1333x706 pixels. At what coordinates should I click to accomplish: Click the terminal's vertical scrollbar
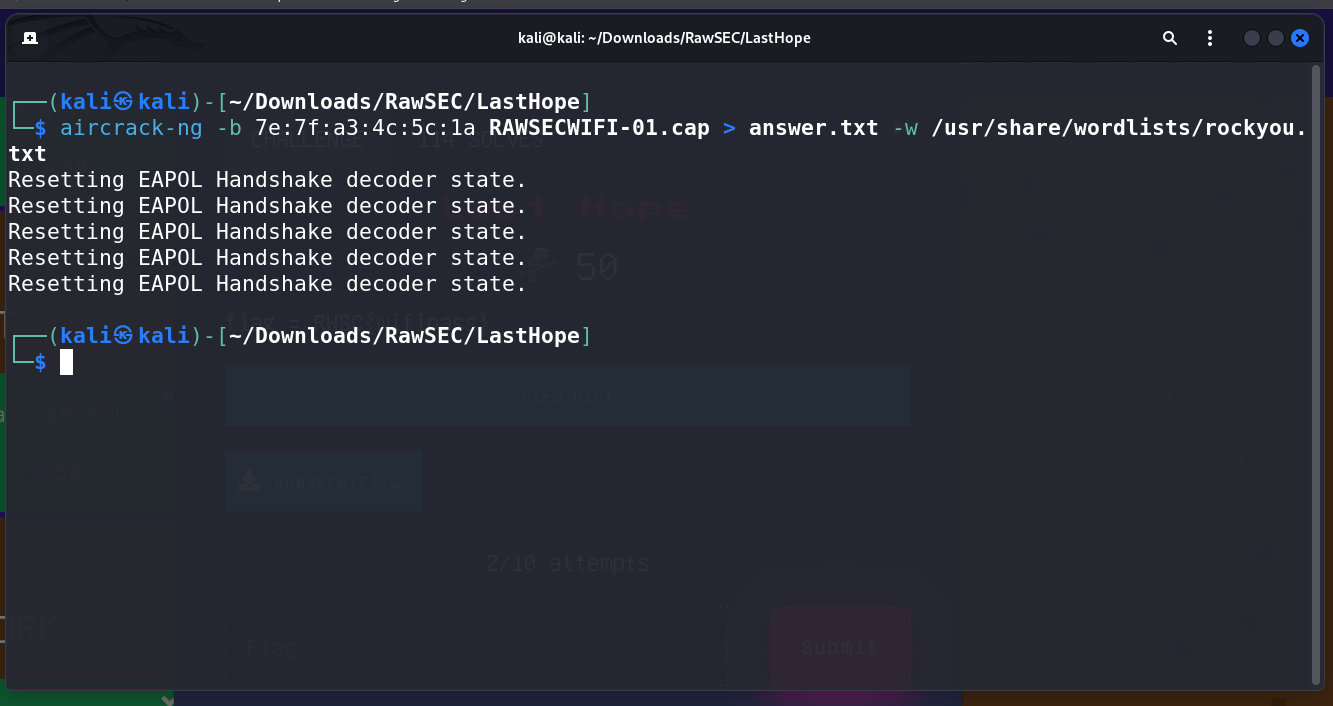[1316, 370]
